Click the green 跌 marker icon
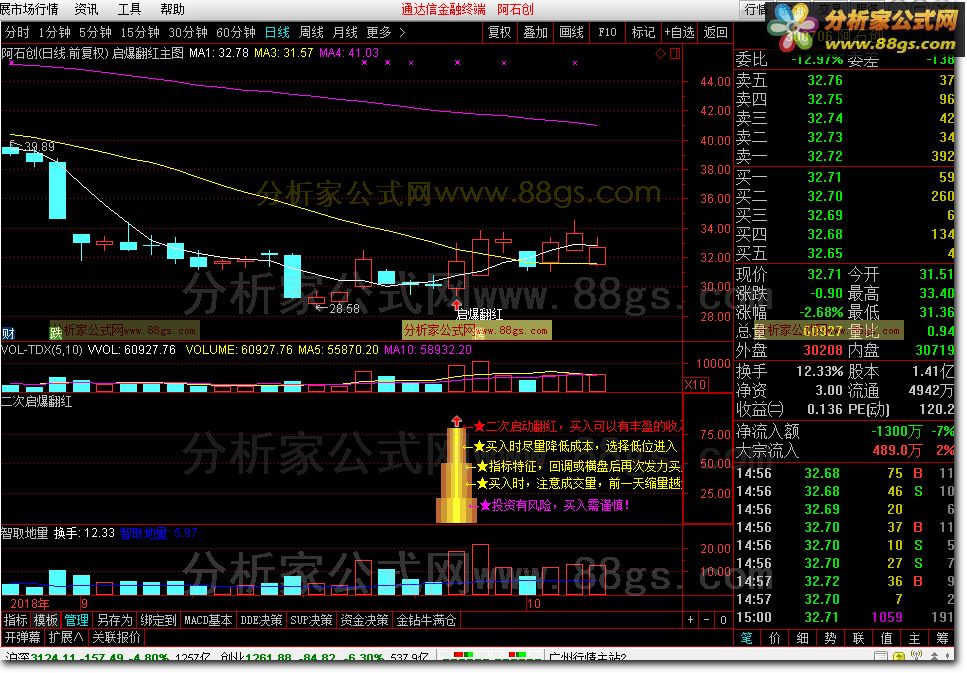 point(56,333)
